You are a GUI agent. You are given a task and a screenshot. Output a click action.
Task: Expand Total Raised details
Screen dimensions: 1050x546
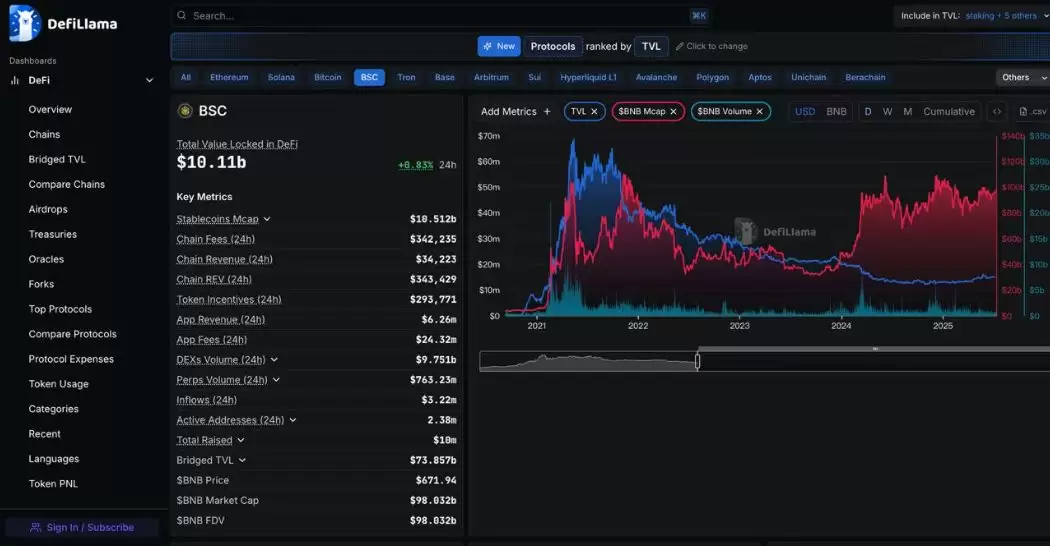pyautogui.click(x=240, y=440)
